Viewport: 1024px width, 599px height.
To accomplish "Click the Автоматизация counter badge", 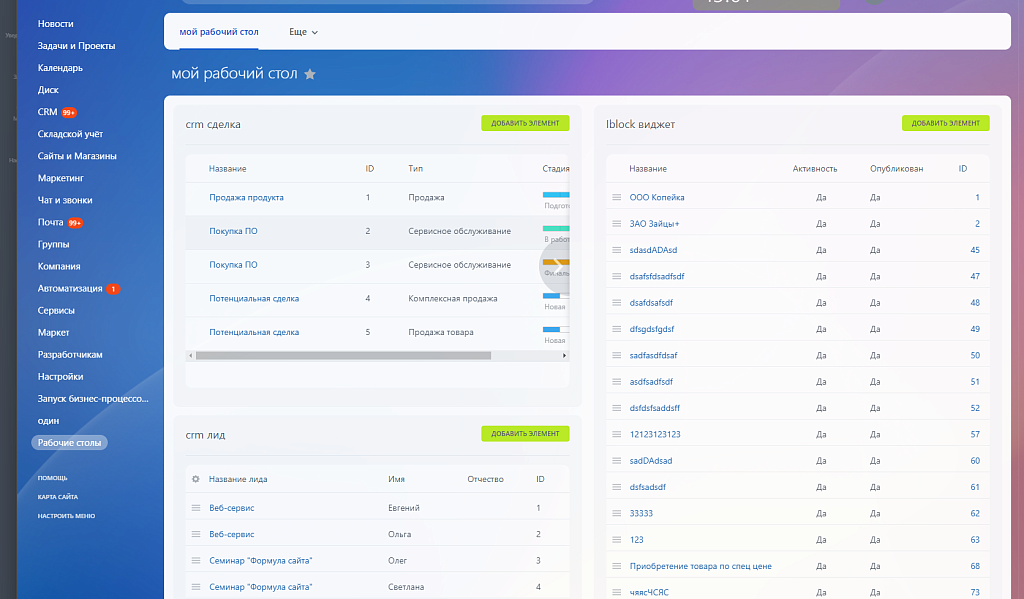I will click(x=113, y=289).
